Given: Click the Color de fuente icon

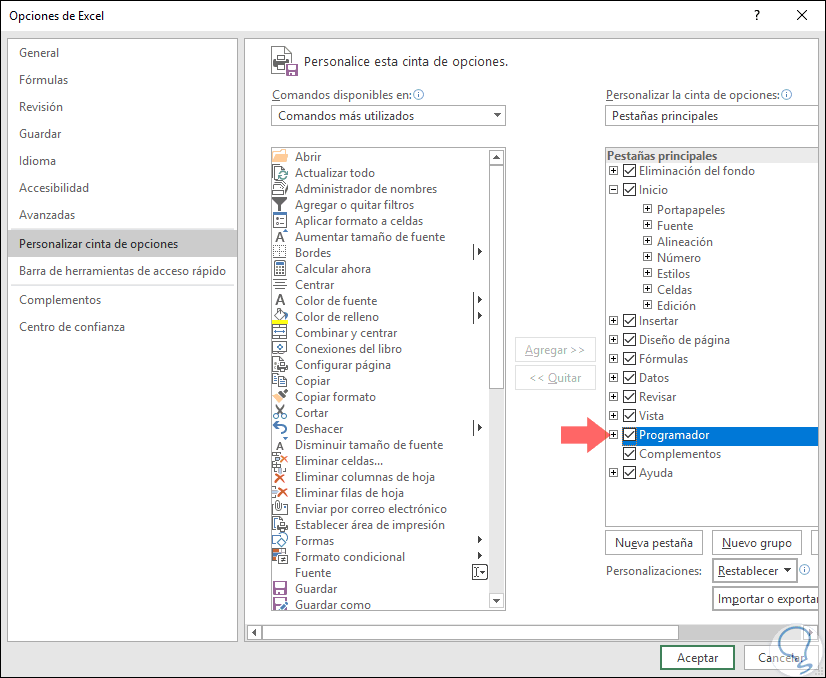Looking at the screenshot, I should [x=280, y=300].
